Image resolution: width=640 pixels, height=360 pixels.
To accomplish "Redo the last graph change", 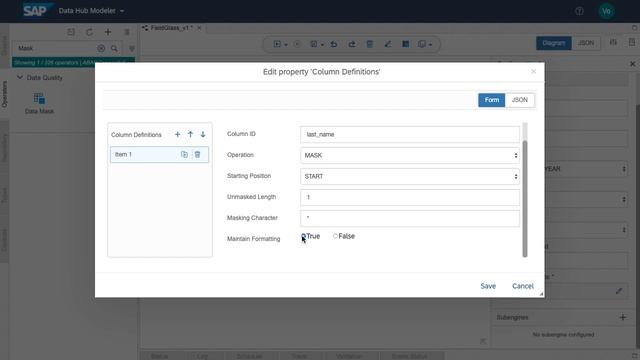I will [351, 44].
